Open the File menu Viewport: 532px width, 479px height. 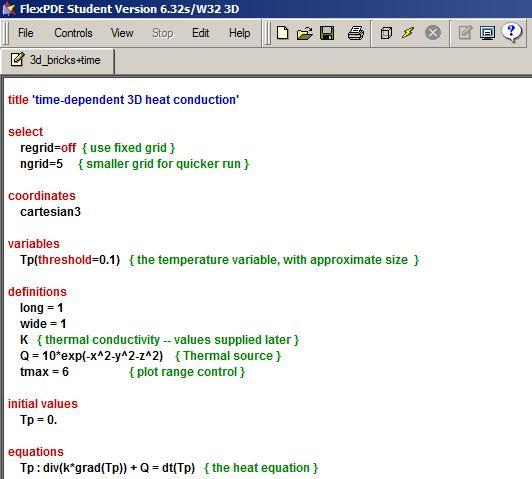click(25, 33)
